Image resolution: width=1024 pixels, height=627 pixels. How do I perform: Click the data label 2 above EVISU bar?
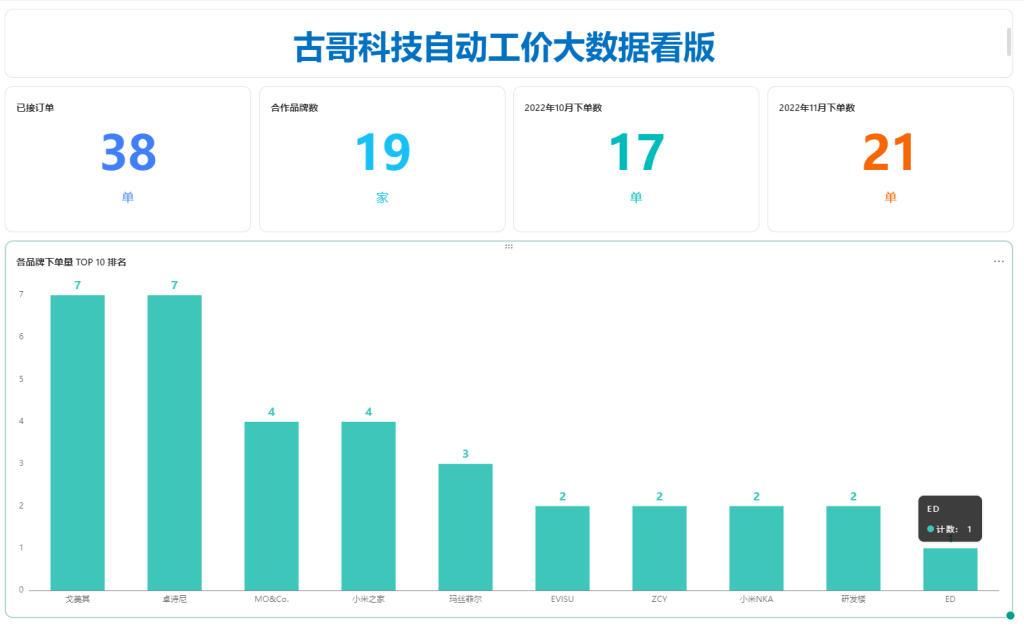562,496
